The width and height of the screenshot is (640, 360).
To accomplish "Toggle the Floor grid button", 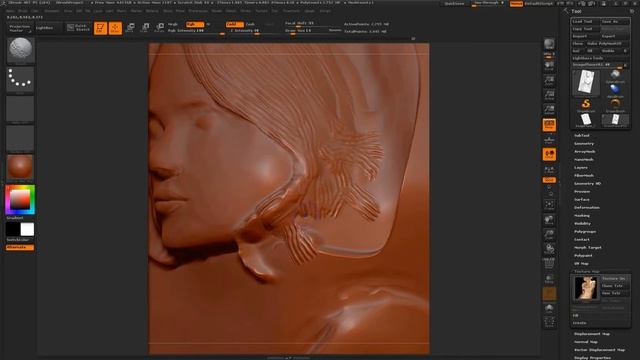I will point(549,139).
